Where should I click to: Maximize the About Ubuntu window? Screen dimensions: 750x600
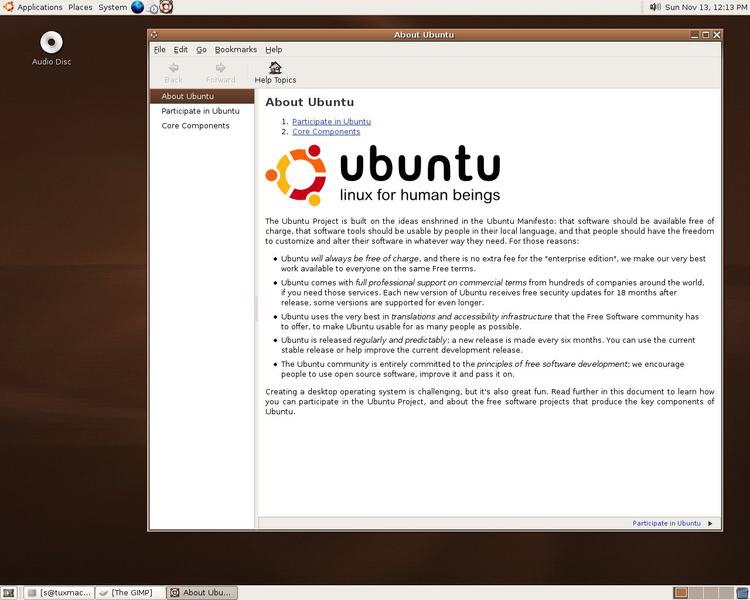[706, 35]
